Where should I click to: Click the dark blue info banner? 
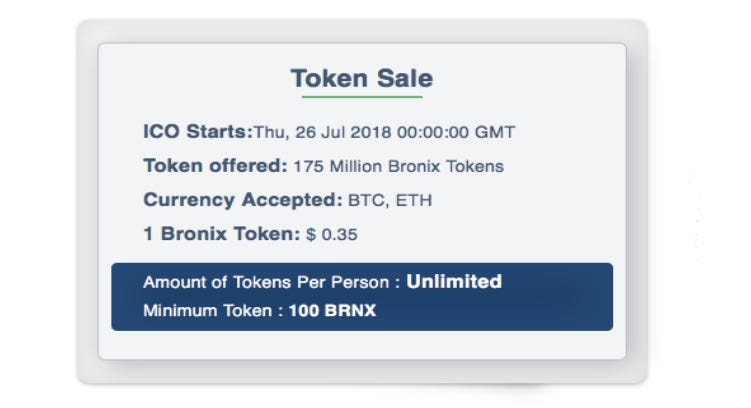(x=560, y=298)
